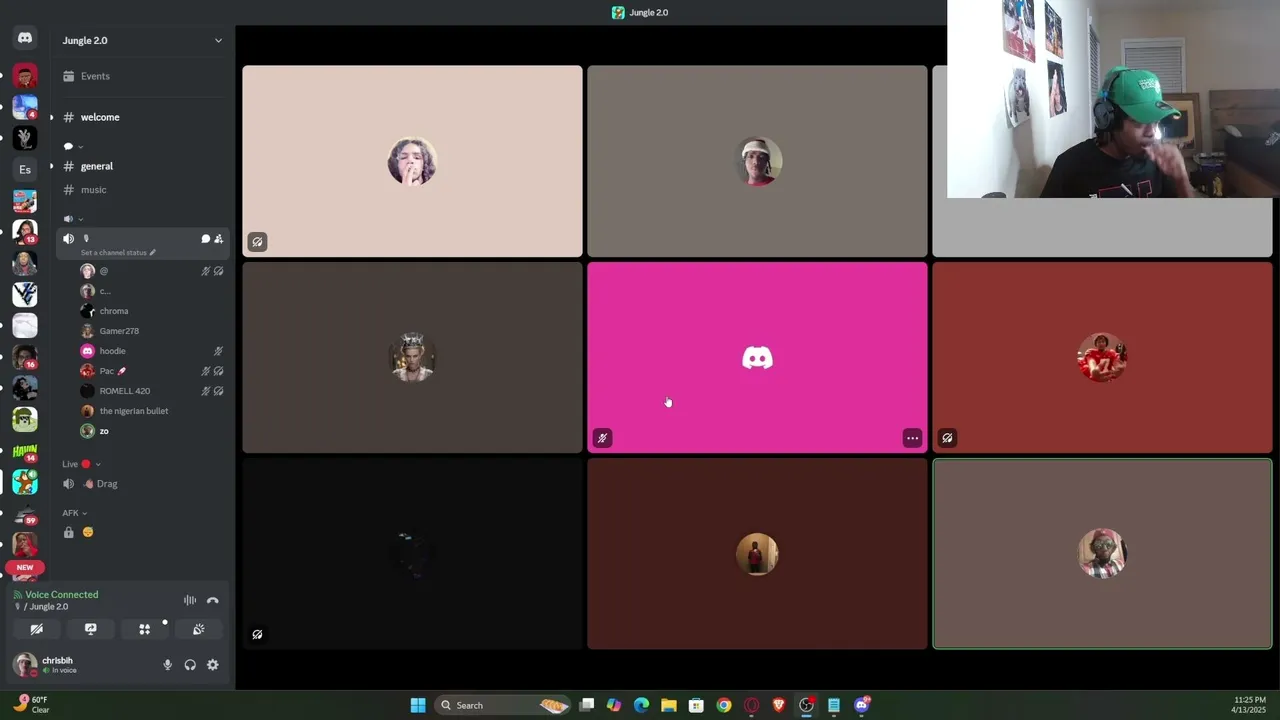Focus the pink hoodie participant tile
This screenshot has height=720, width=1280.
coord(757,357)
